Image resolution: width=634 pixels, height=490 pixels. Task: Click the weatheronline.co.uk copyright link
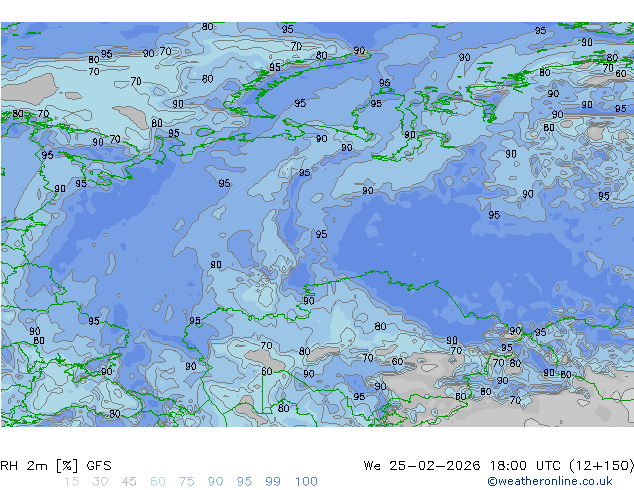(x=550, y=481)
